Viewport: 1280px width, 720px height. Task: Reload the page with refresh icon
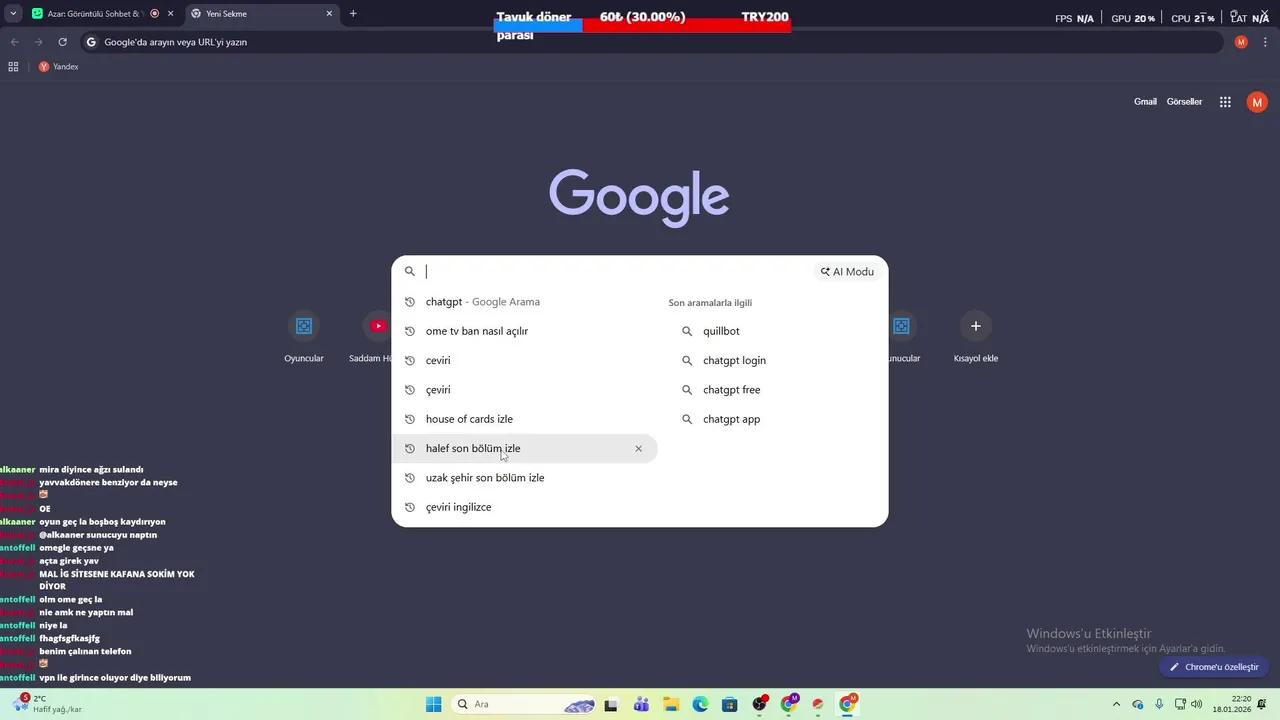click(x=62, y=42)
